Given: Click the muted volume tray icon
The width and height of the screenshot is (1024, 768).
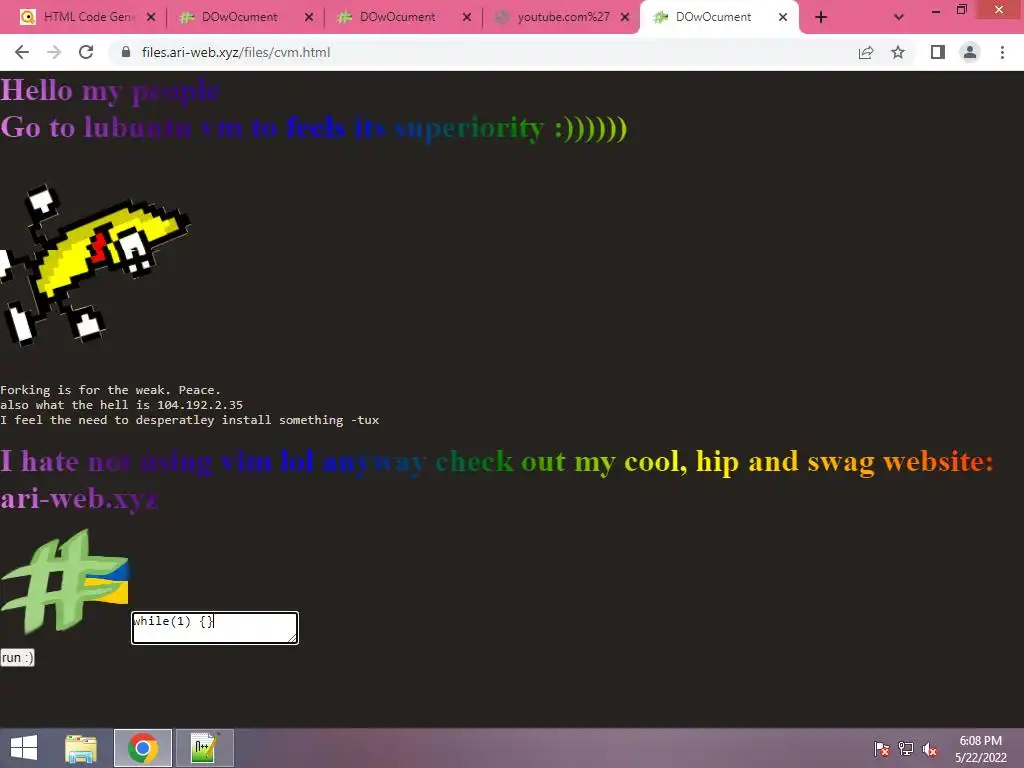Looking at the screenshot, I should 929,749.
